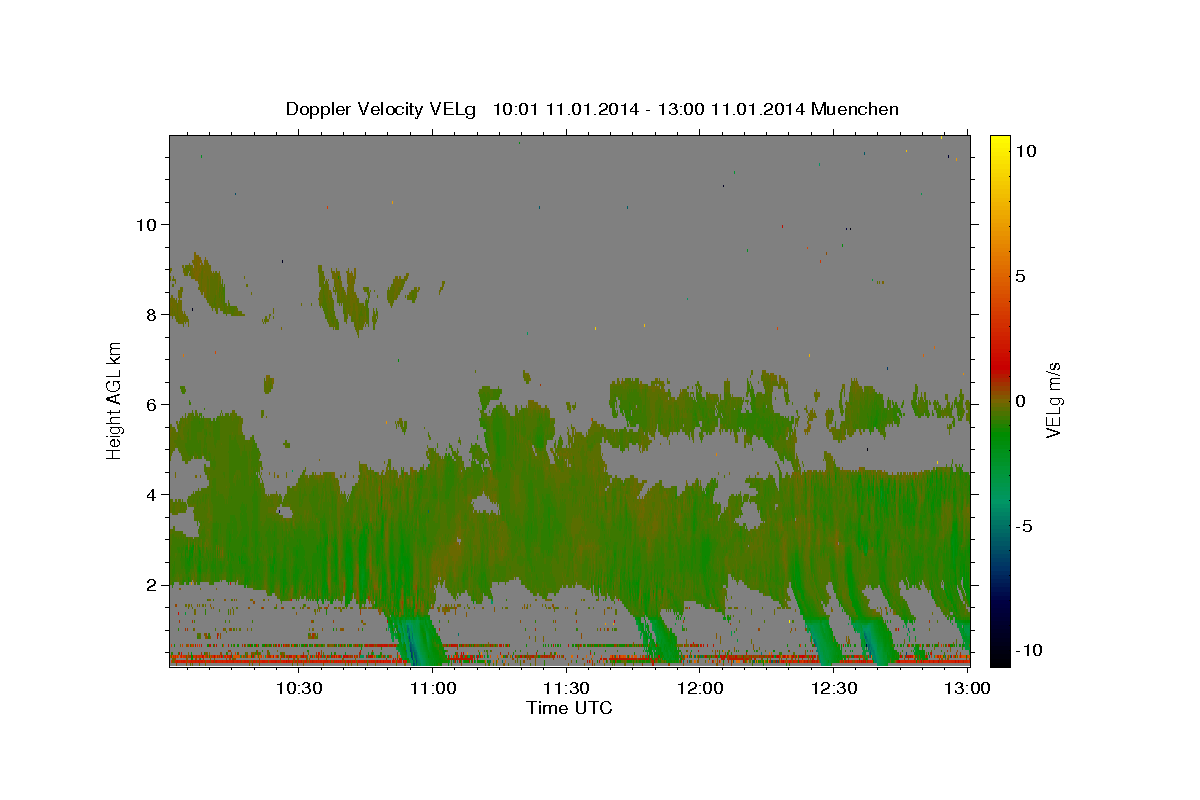
Task: Click the 12:30 time tick label
Action: [x=834, y=688]
